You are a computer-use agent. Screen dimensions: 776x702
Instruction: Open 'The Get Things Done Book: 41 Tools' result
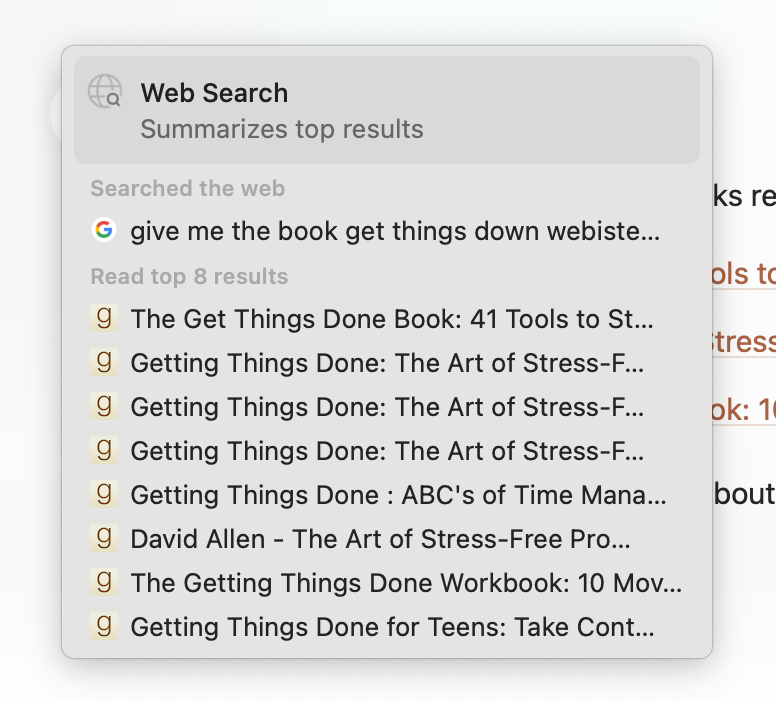392,320
